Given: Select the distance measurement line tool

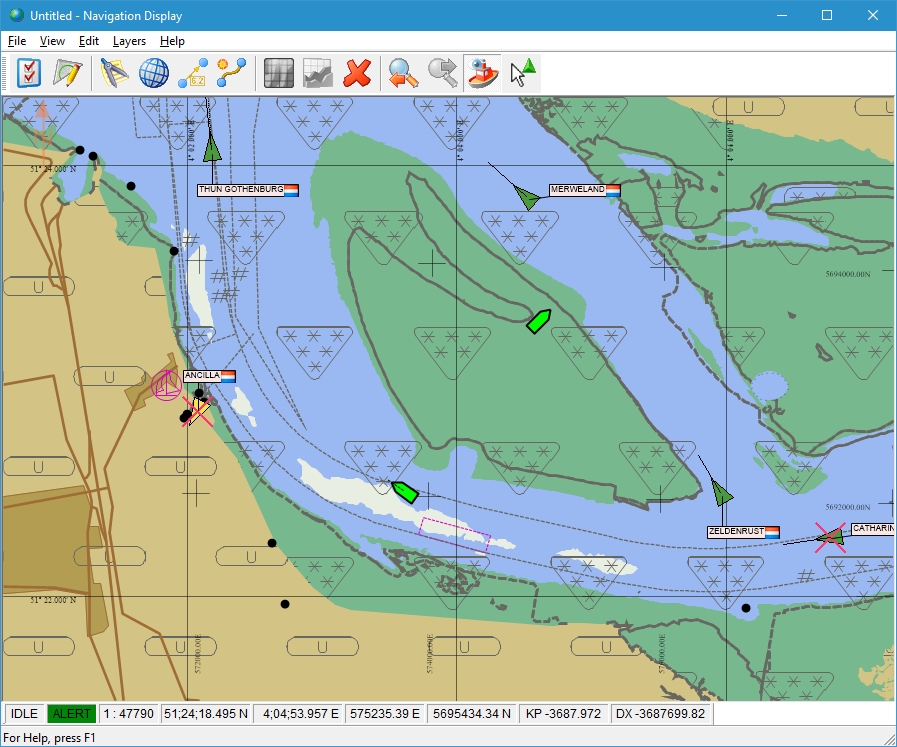Looking at the screenshot, I should [x=192, y=73].
